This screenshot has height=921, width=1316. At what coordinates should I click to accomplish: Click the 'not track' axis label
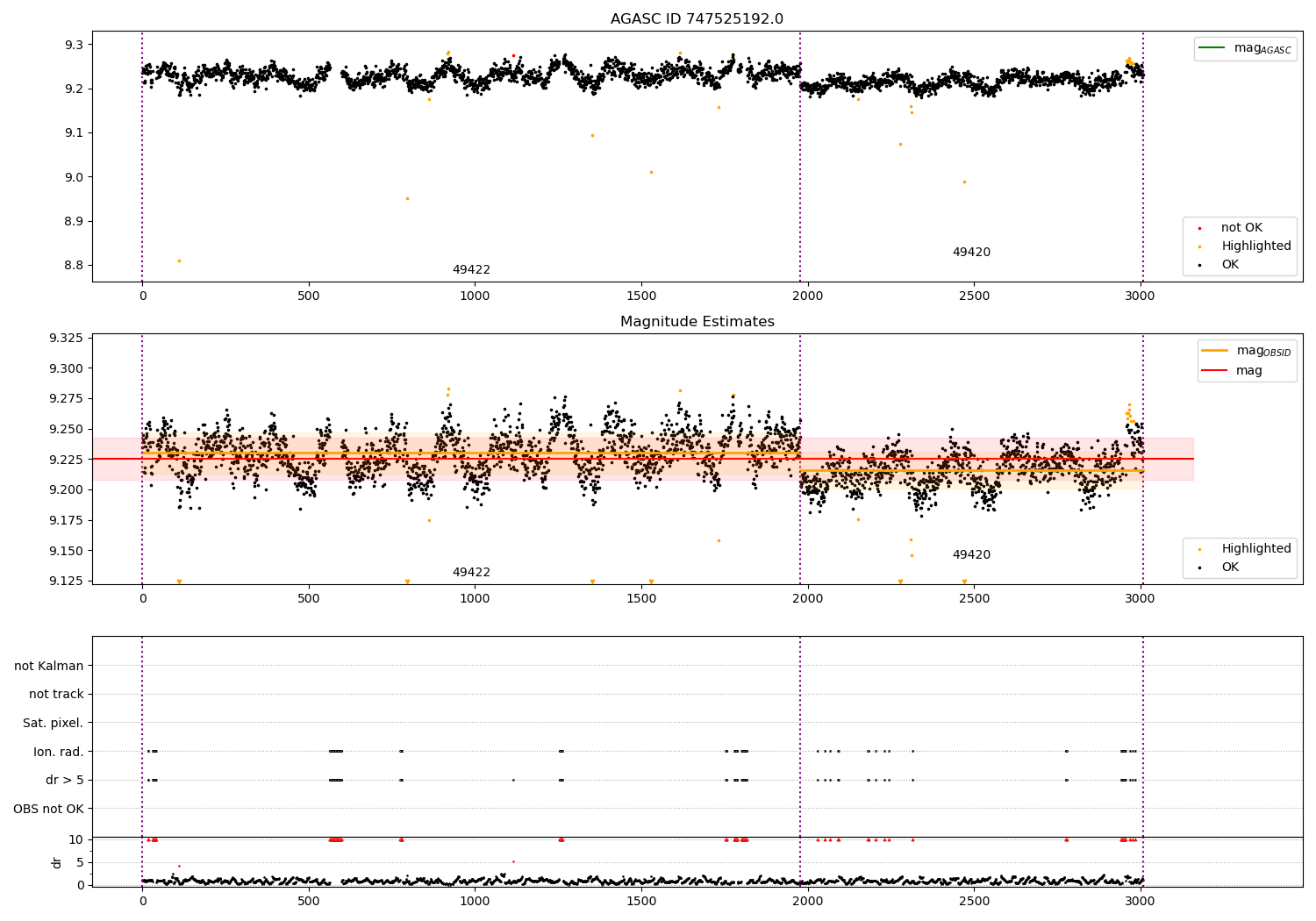pyautogui.click(x=56, y=694)
